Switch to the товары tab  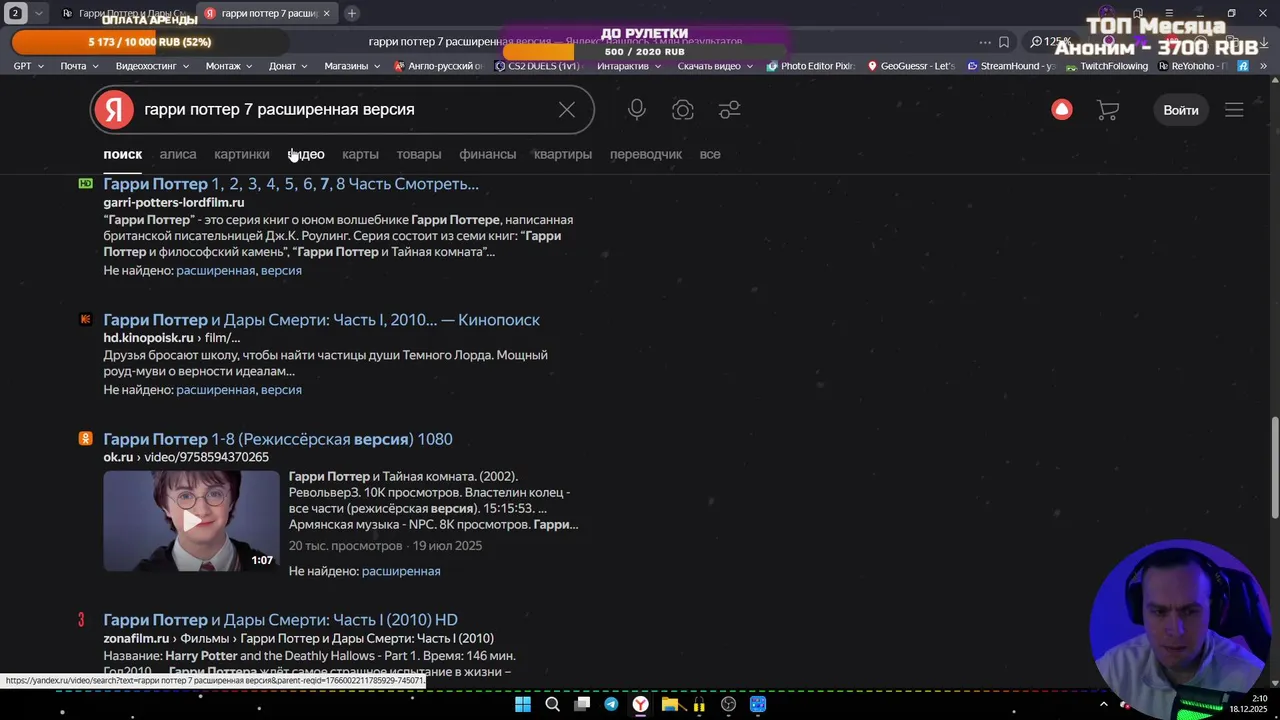point(419,154)
